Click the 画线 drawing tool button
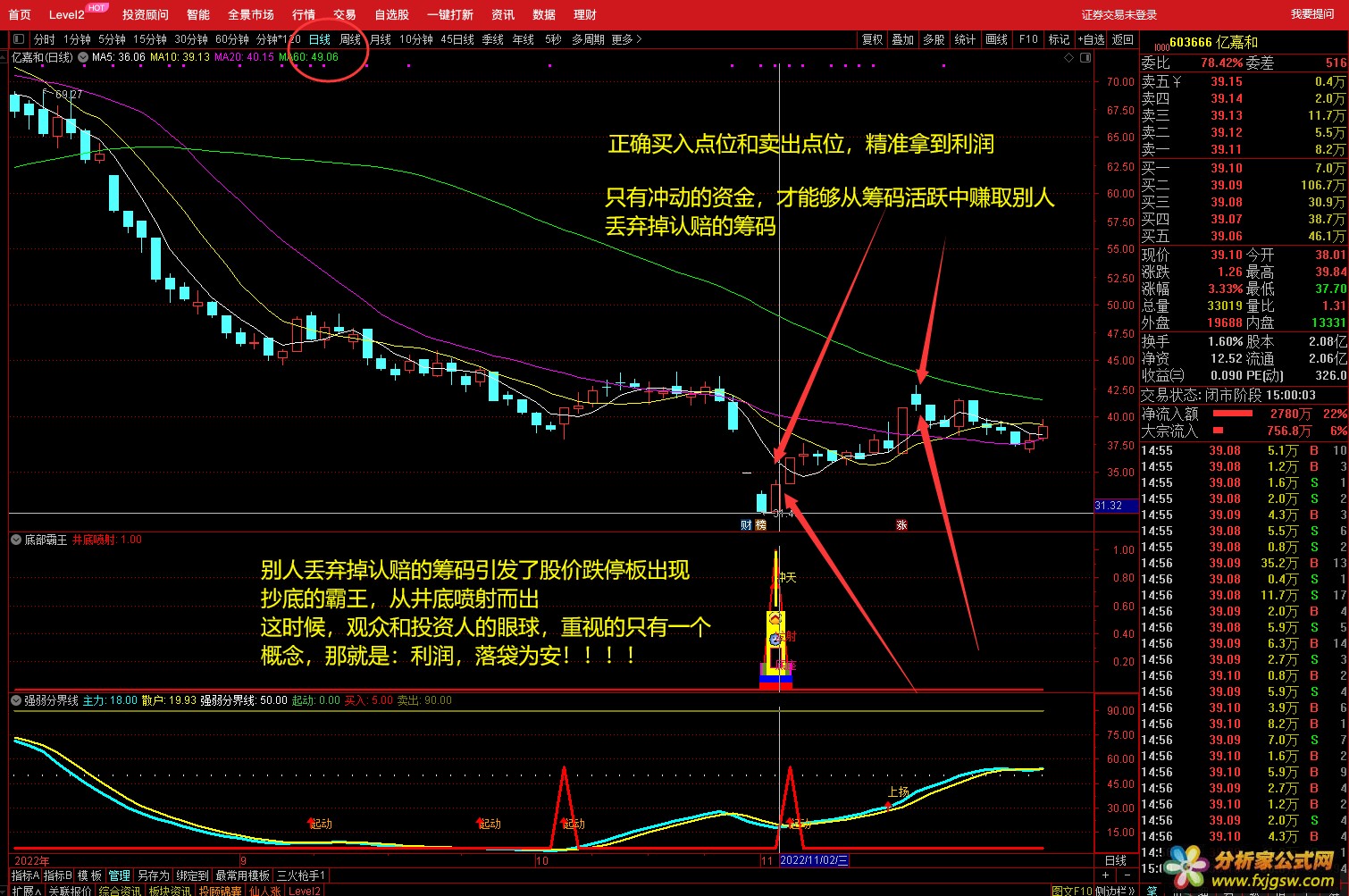Screen dimensions: 1349x896 tap(997, 39)
